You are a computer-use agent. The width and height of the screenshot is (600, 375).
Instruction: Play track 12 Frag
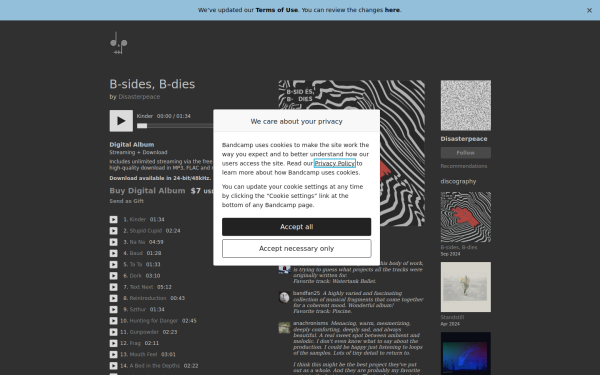click(x=113, y=343)
